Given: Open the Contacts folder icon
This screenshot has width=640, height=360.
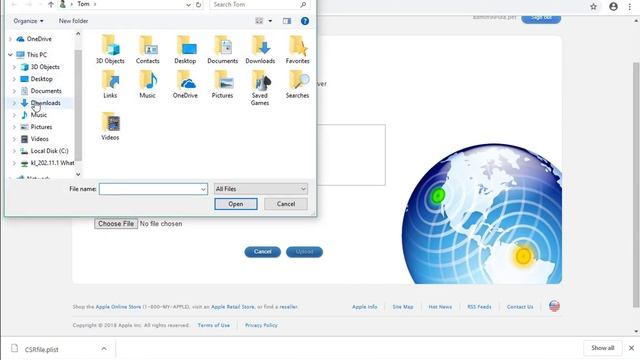Looking at the screenshot, I should coord(148,49).
